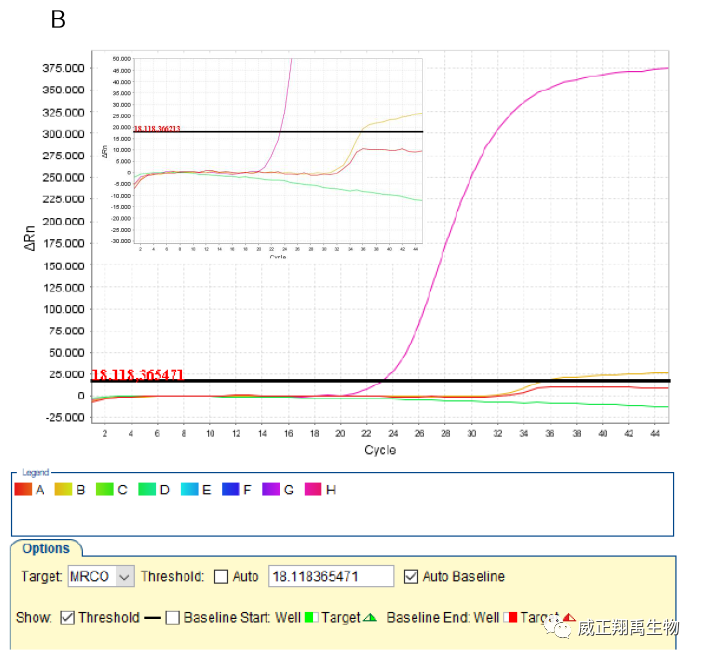Click the green Baseline Start Well square icon
This screenshot has width=702, height=659.
pyautogui.click(x=310, y=618)
